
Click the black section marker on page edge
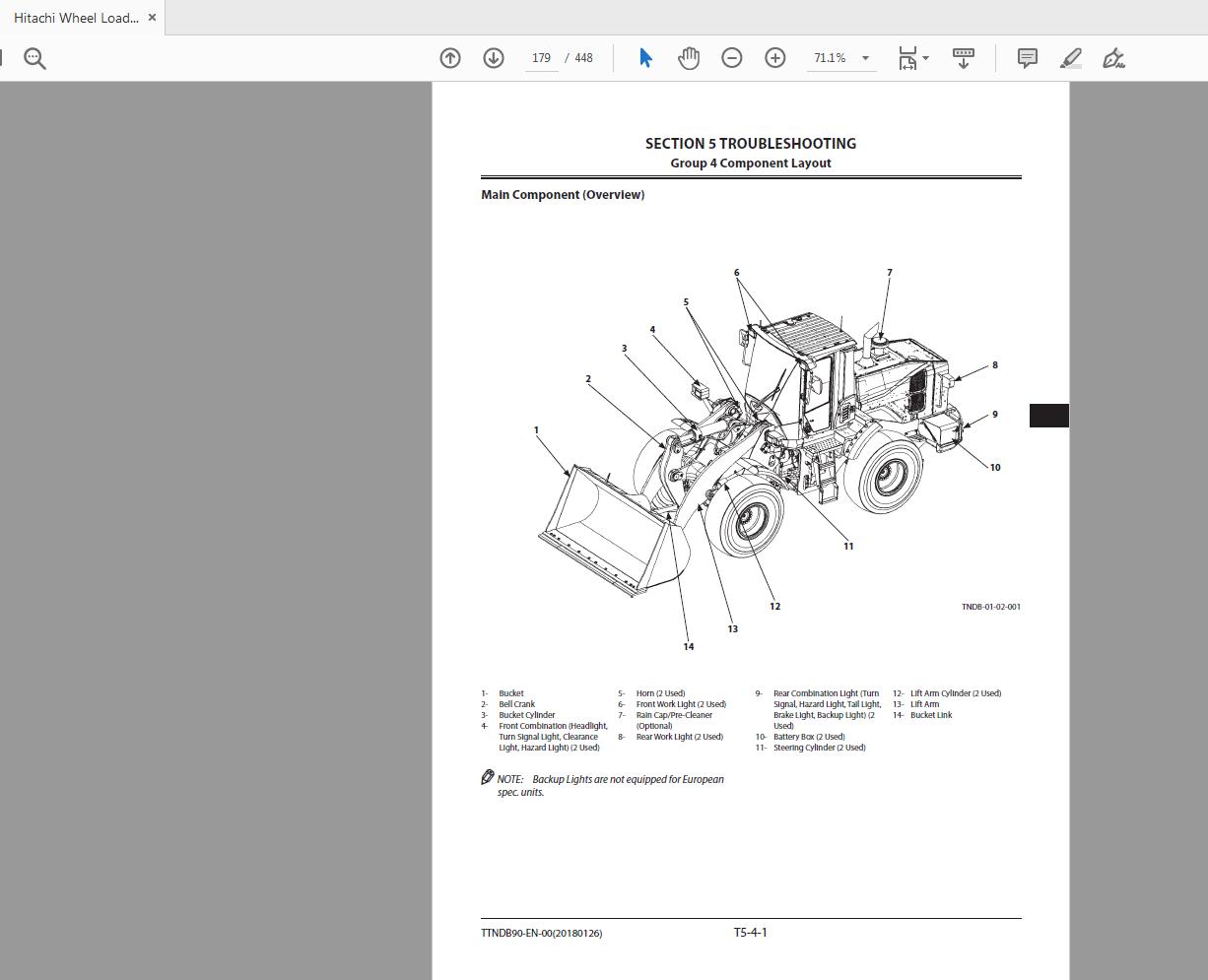[x=1049, y=415]
